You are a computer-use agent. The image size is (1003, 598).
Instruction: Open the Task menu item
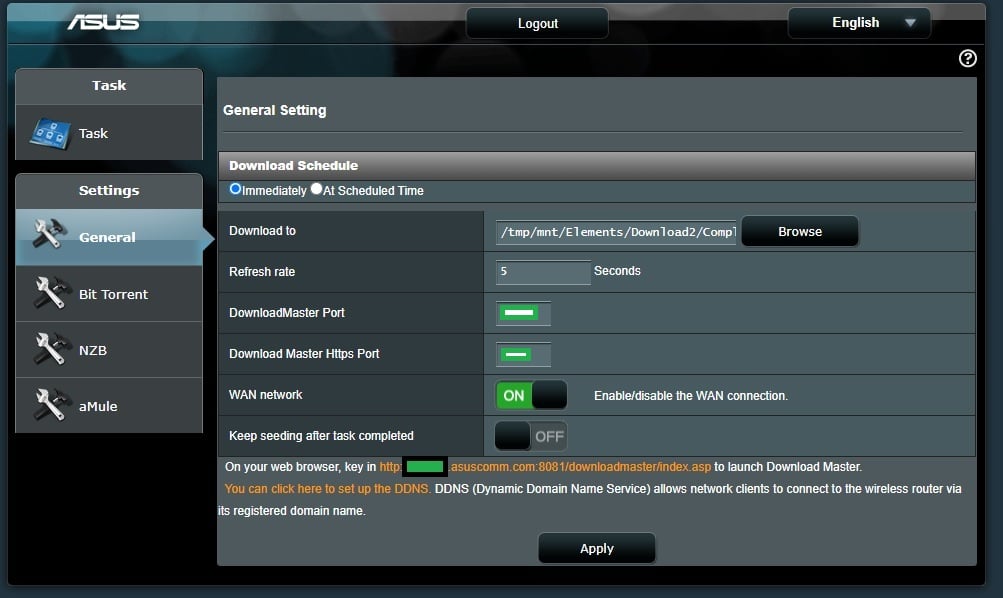tap(109, 133)
